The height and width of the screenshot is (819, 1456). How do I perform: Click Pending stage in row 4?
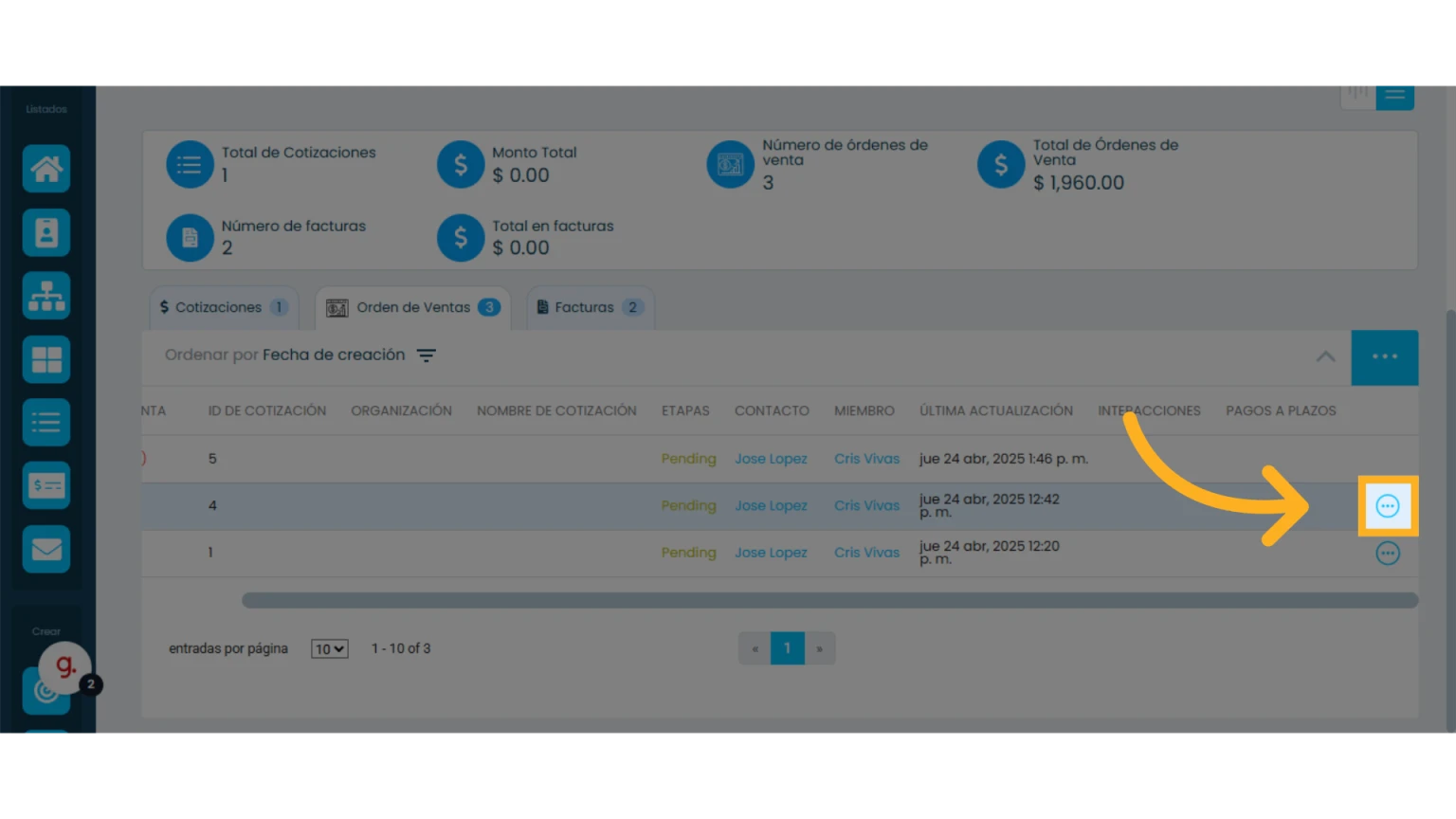[x=688, y=506]
